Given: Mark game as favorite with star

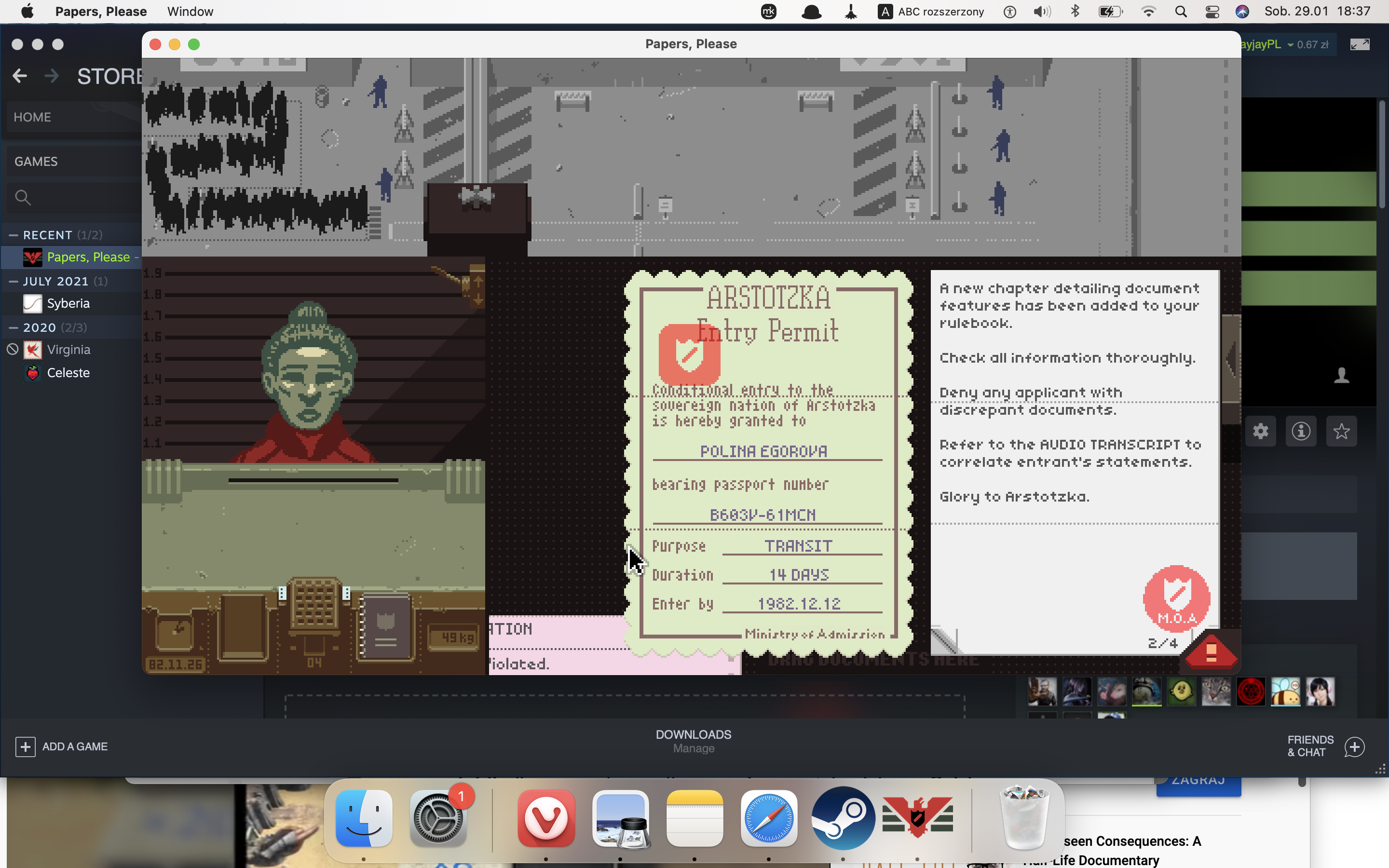Looking at the screenshot, I should pyautogui.click(x=1341, y=431).
